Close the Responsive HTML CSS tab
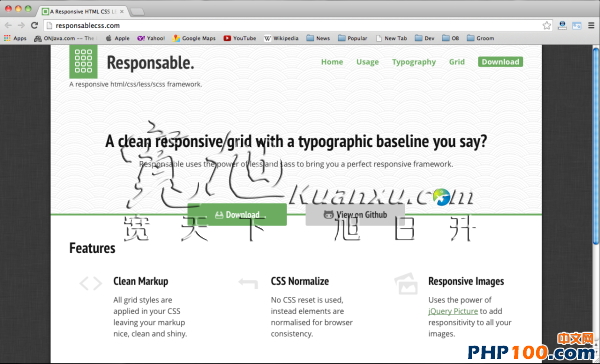Screen dimensions: 600x364 click(x=122, y=11)
